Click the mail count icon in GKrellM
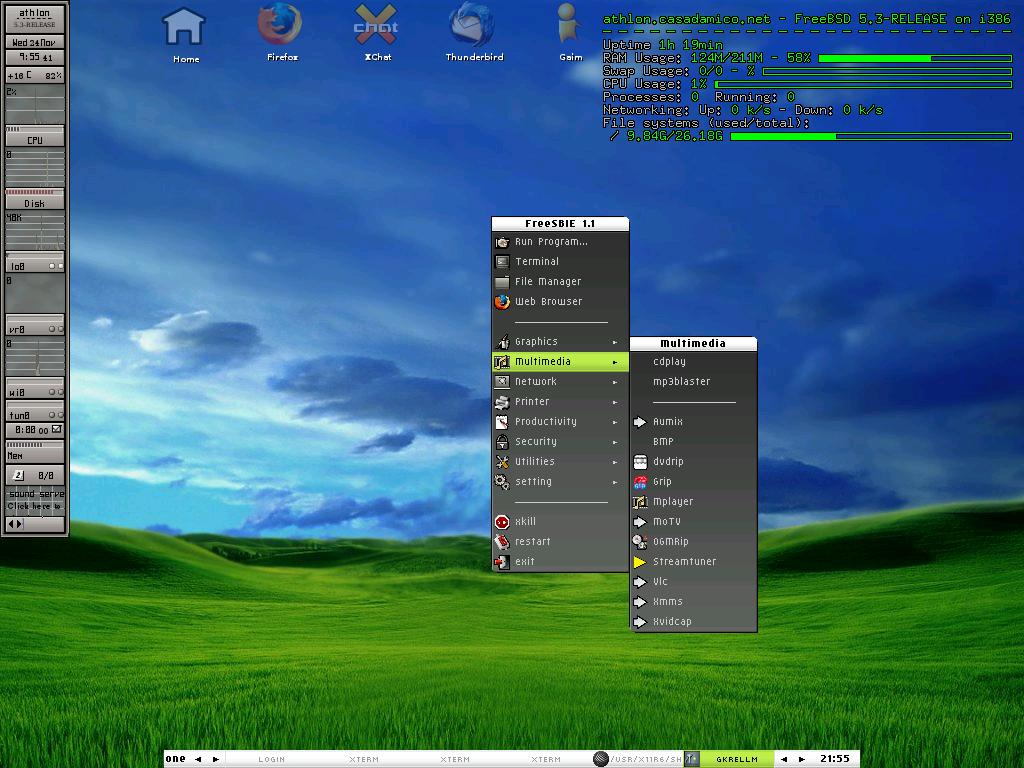Viewport: 1024px width, 768px height. click(x=19, y=475)
